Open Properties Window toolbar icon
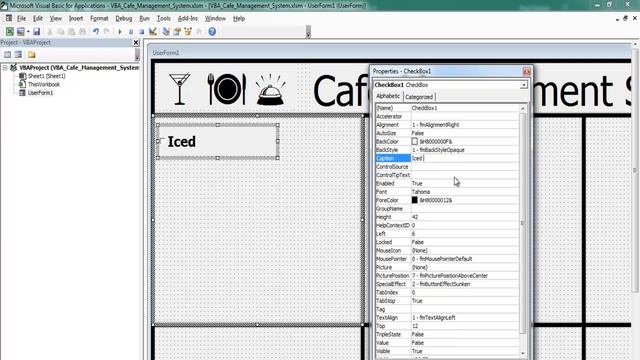This screenshot has height=360, width=640. click(x=177, y=31)
